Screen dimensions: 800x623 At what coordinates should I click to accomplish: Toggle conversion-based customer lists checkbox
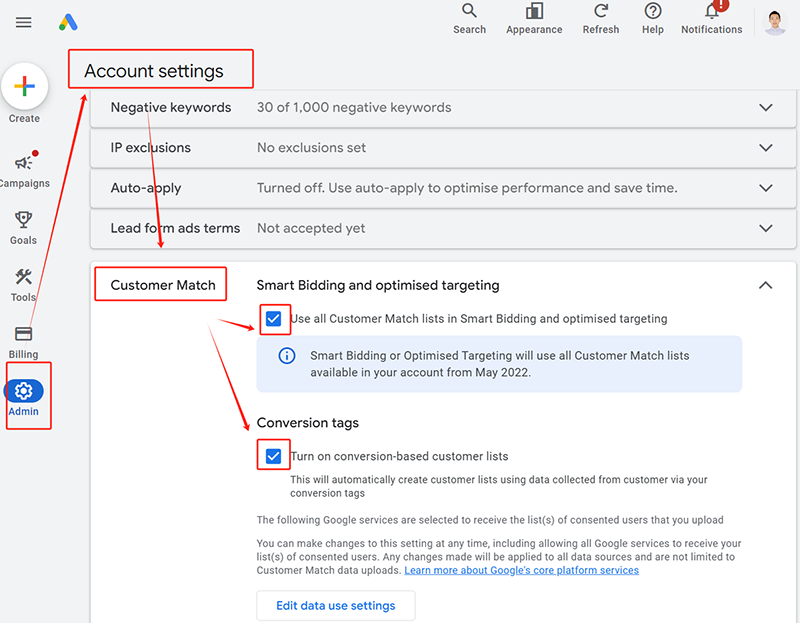[x=273, y=456]
